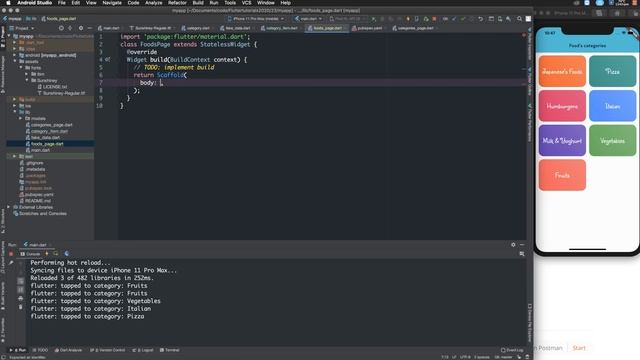Image resolution: width=640 pixels, height=360 pixels.
Task: Expand the build folder
Action: click(x=15, y=99)
